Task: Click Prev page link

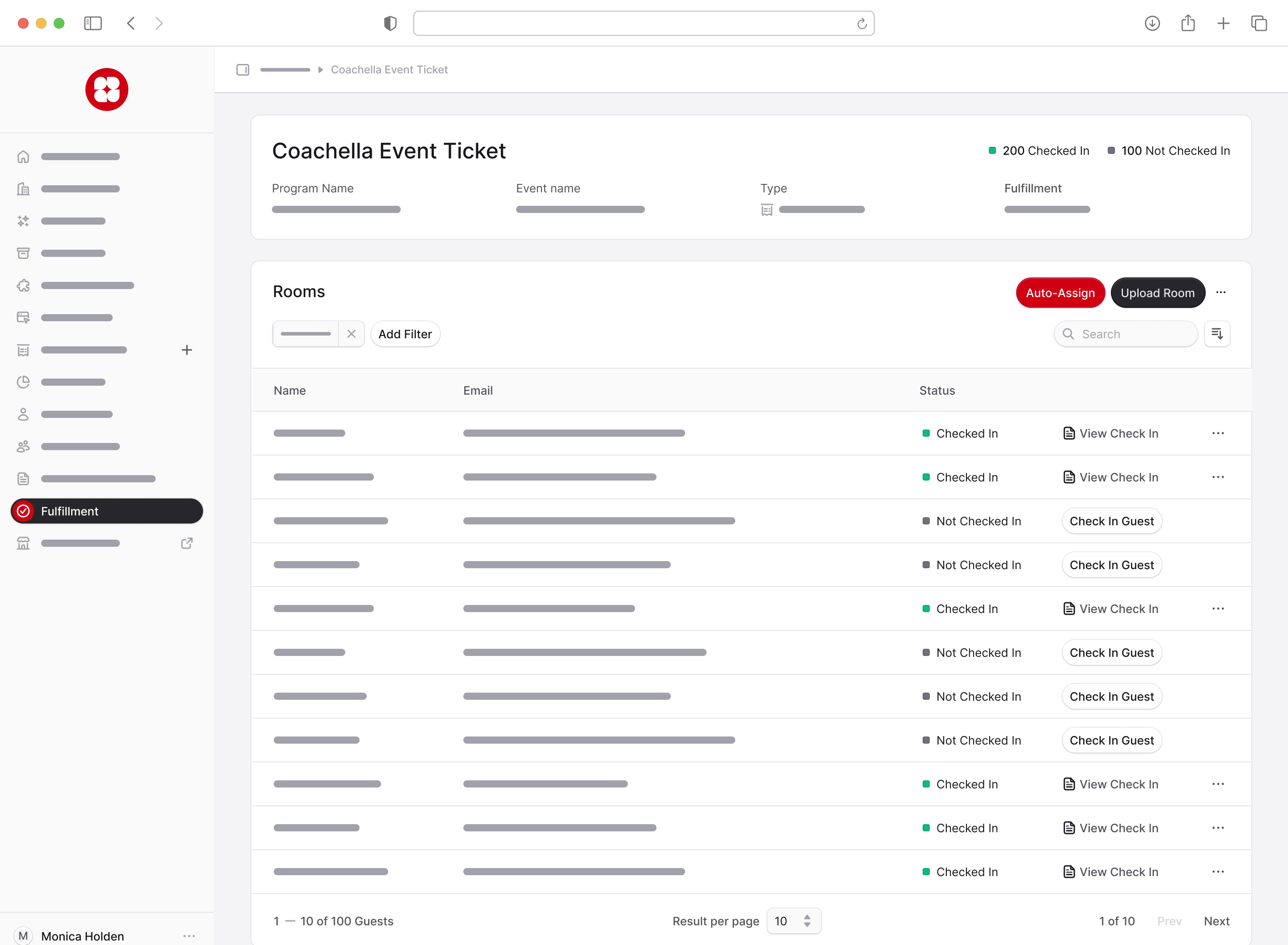Action: [1169, 921]
